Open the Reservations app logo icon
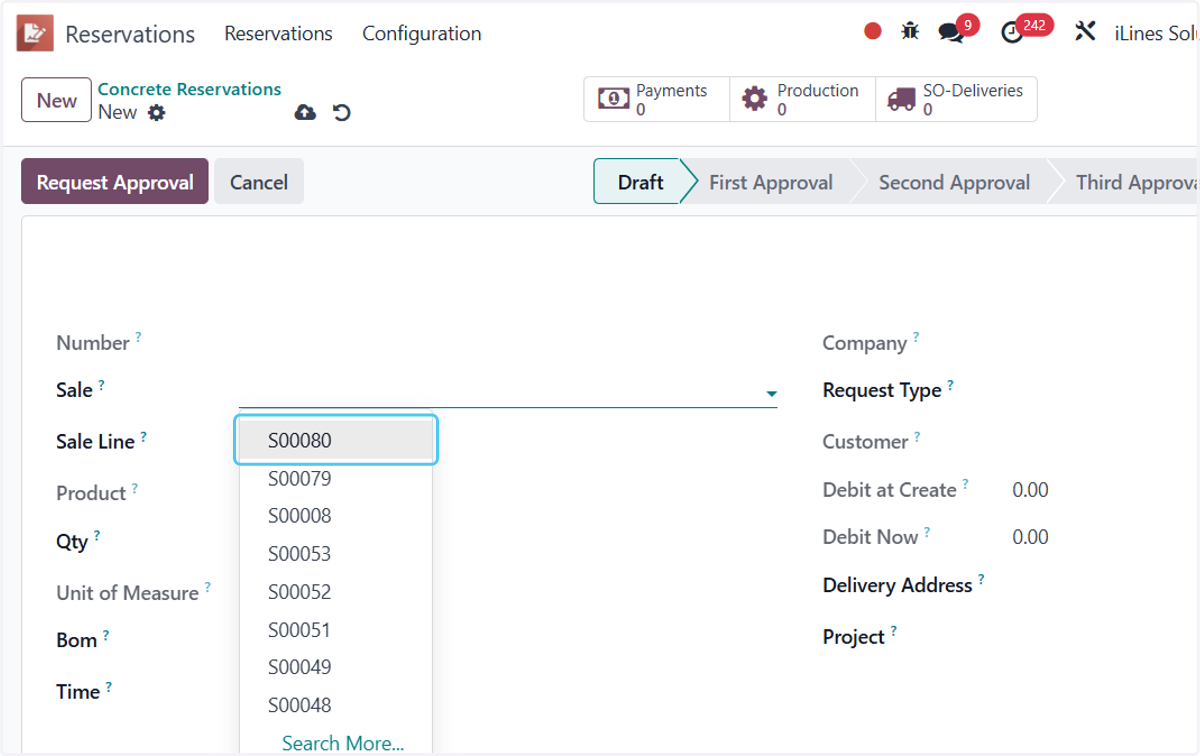1200x756 pixels. 35,33
